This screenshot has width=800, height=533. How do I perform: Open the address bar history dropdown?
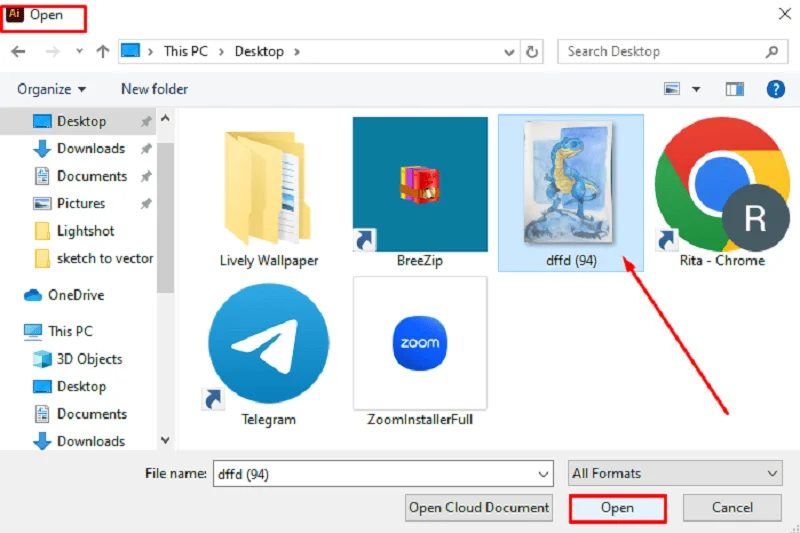click(x=509, y=52)
